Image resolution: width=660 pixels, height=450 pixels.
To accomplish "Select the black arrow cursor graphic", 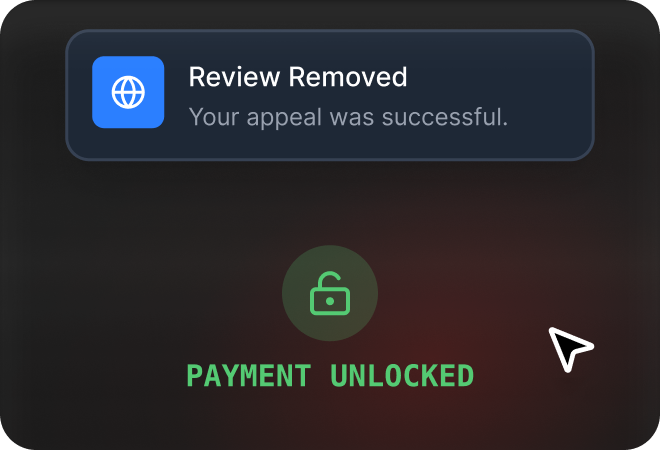I will (570, 349).
